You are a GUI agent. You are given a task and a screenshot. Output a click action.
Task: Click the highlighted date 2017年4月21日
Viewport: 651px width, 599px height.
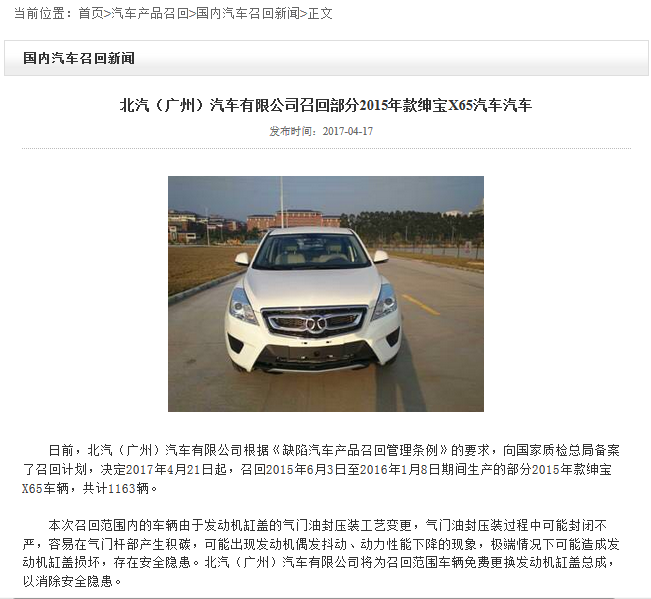coord(176,469)
